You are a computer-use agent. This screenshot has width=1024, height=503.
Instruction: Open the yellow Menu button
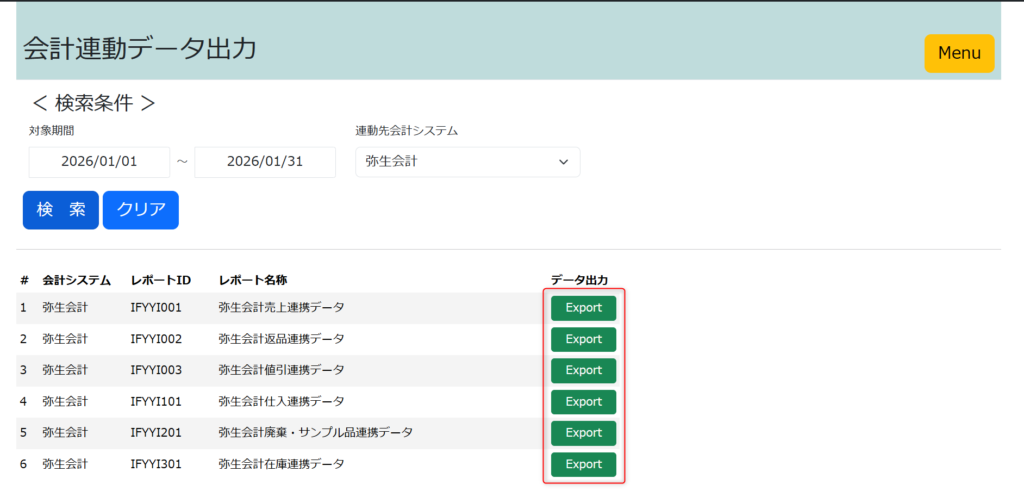[958, 53]
